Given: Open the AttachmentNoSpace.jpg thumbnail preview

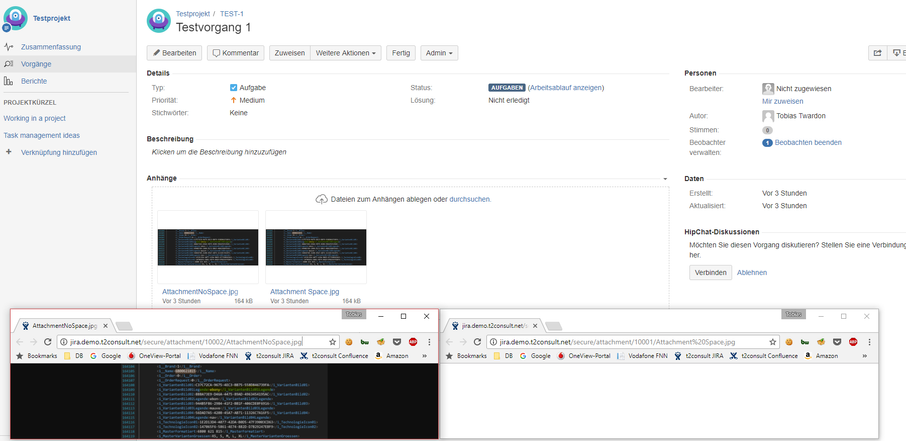Looking at the screenshot, I should (x=208, y=247).
